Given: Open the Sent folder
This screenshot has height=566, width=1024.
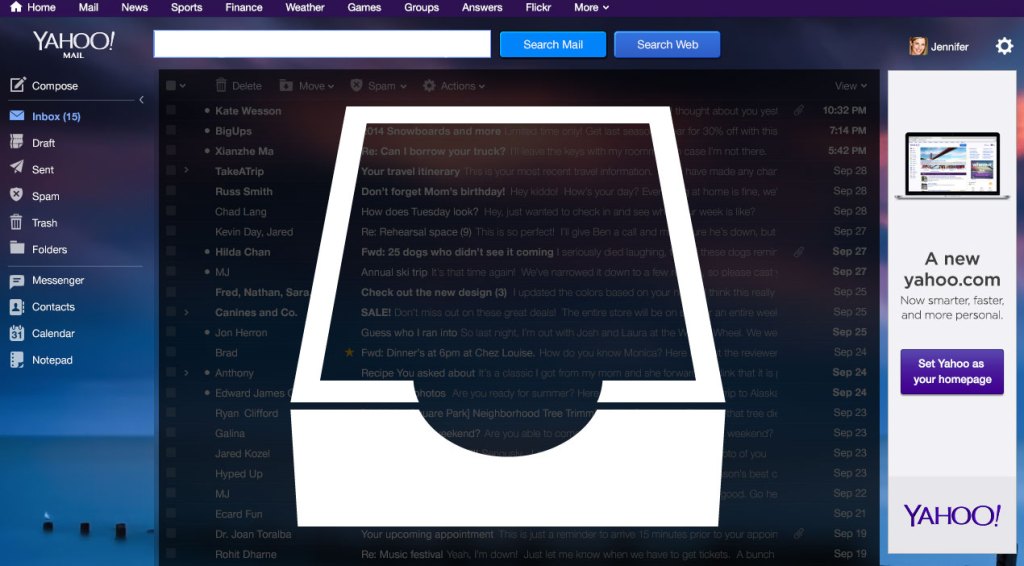Looking at the screenshot, I should (32, 169).
